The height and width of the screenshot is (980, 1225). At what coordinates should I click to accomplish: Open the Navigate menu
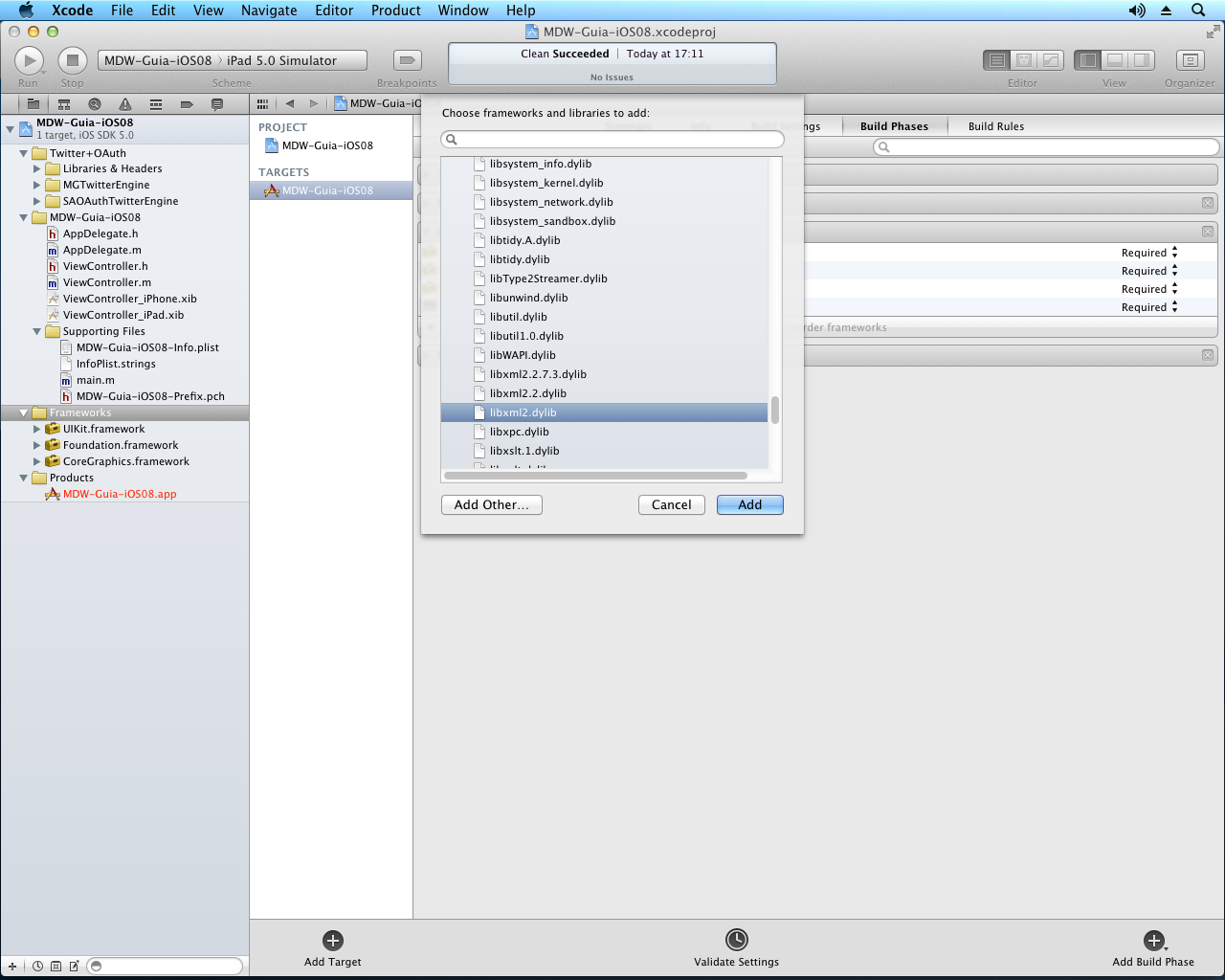269,11
